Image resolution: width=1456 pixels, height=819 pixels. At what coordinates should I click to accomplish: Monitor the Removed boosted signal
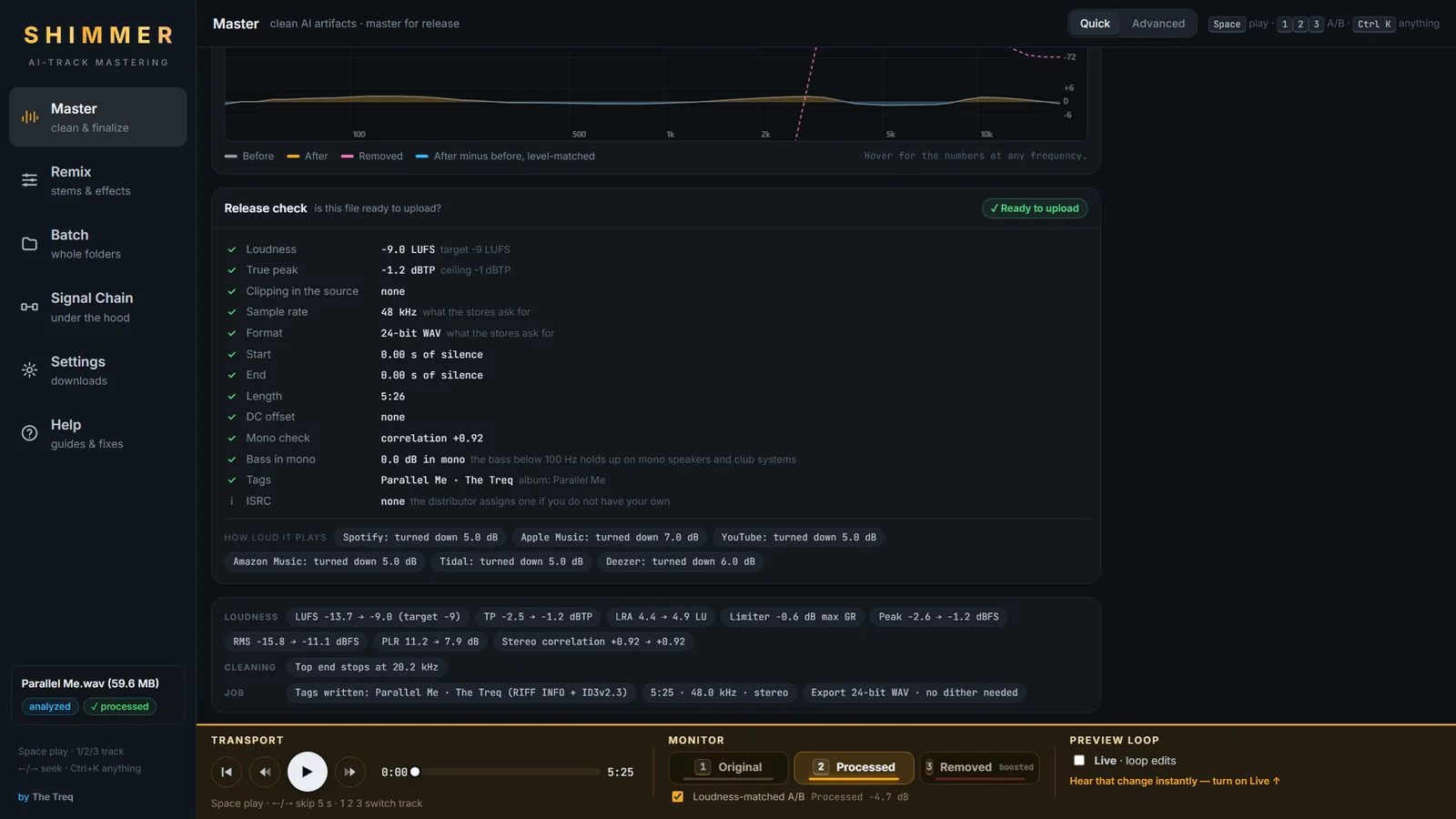click(x=980, y=767)
